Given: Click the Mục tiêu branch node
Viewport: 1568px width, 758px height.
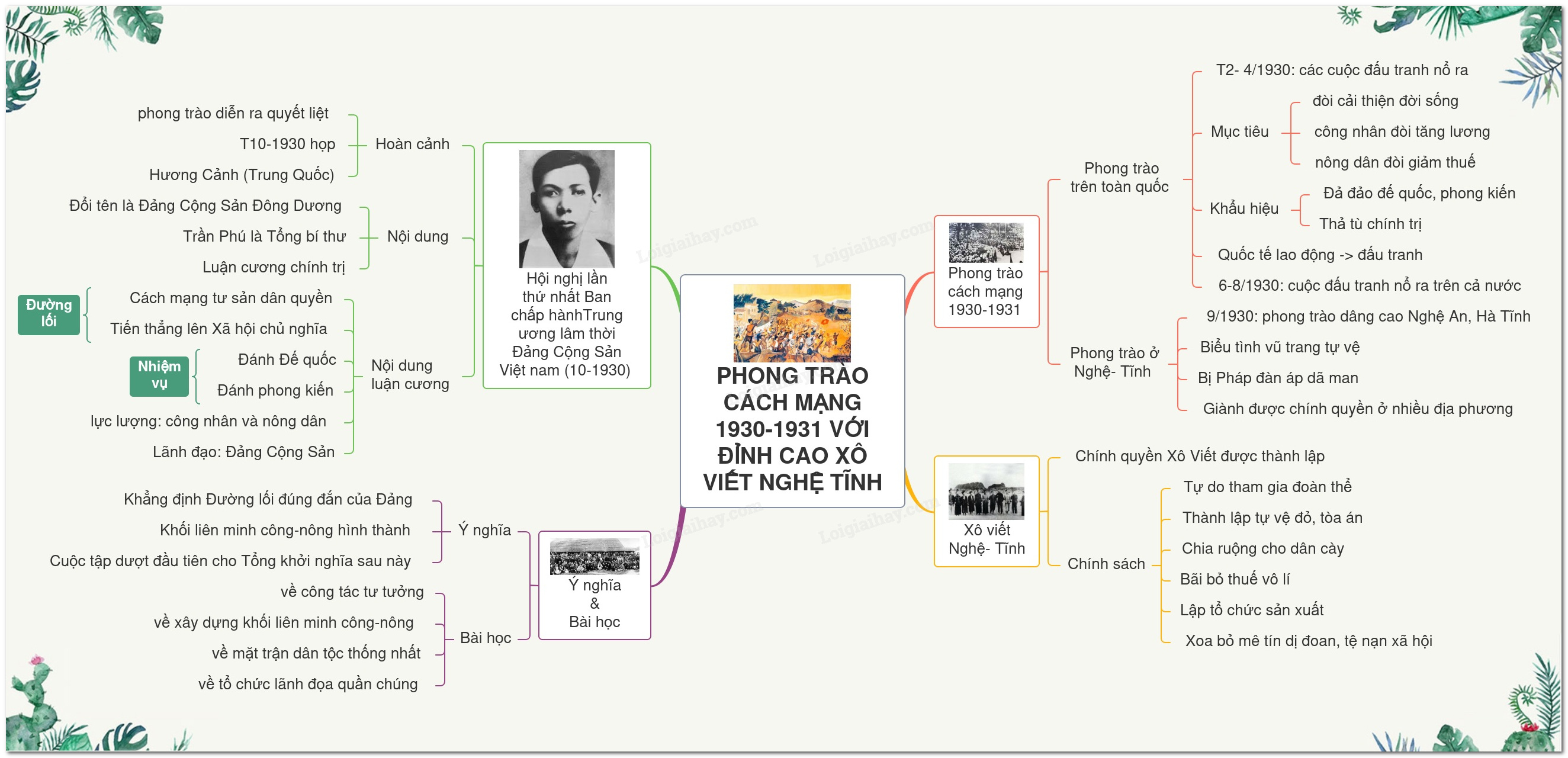Looking at the screenshot, I should tap(1239, 131).
